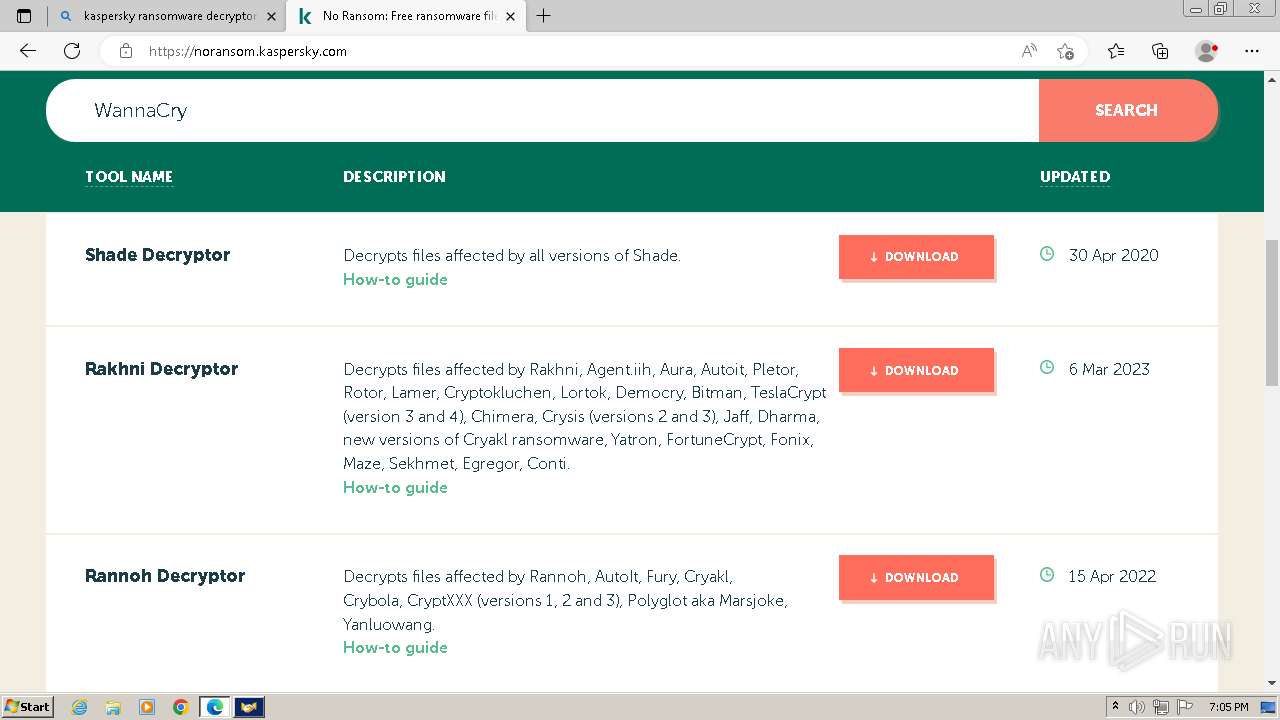The width and height of the screenshot is (1280, 720).
Task: Close the No Ransom tab
Action: (x=510, y=16)
